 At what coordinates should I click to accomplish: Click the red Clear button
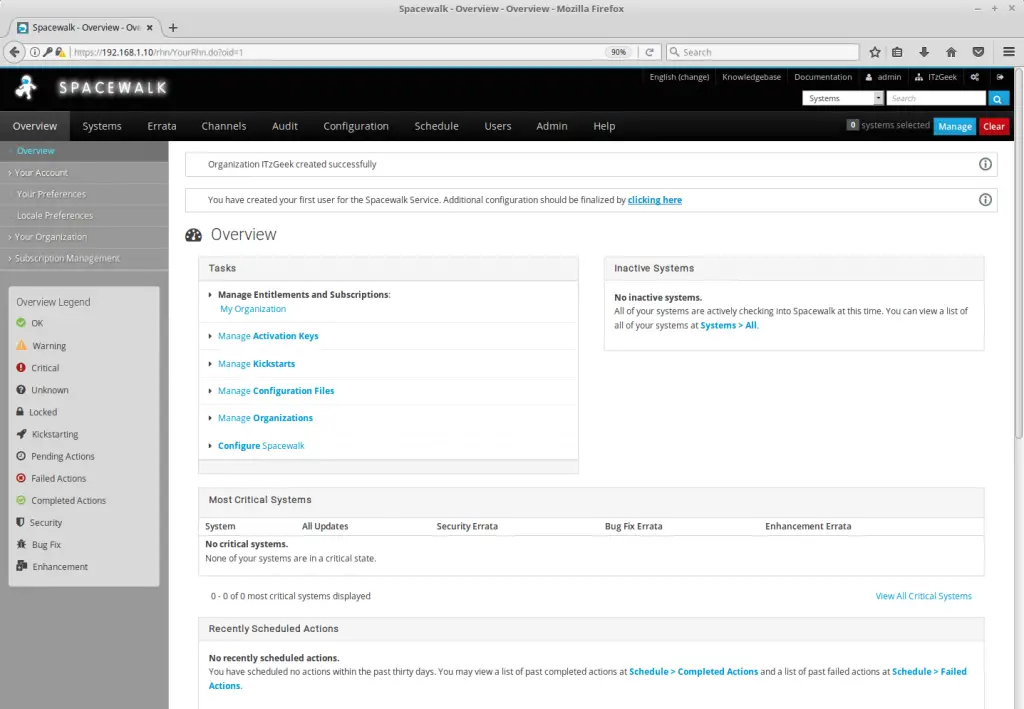click(x=994, y=127)
